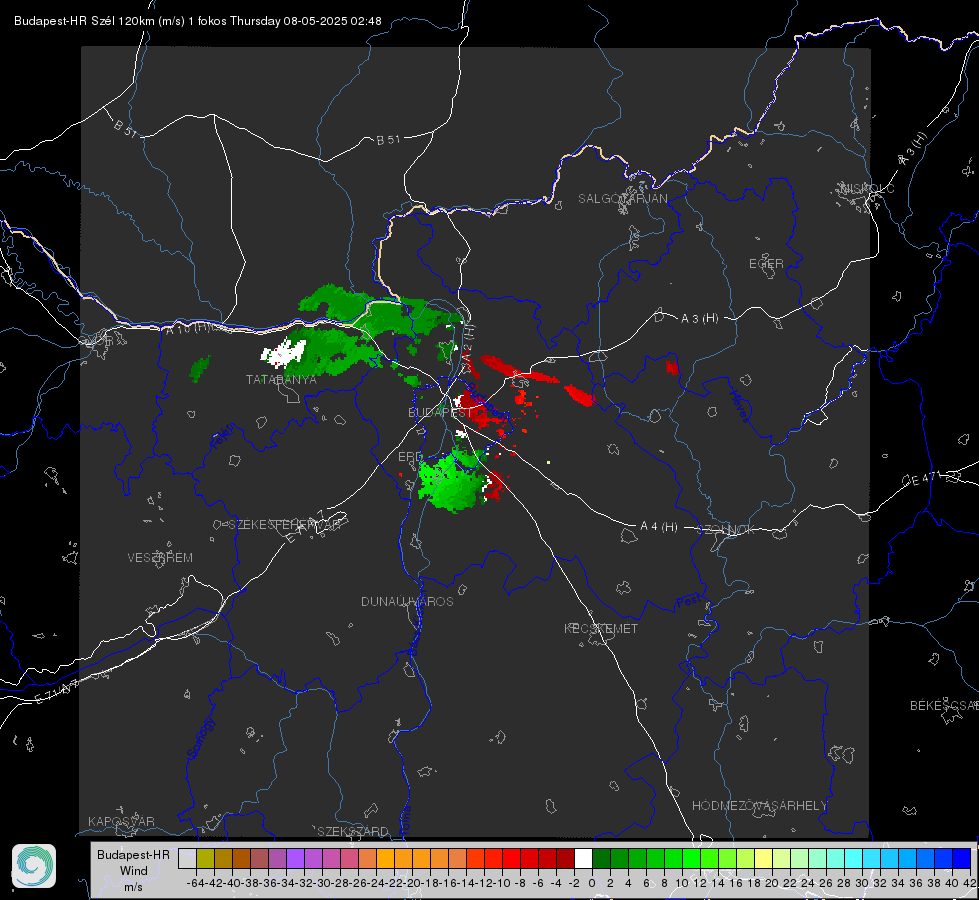Click the KAPOSVAR city label
This screenshot has height=900, width=979.
coord(121,821)
